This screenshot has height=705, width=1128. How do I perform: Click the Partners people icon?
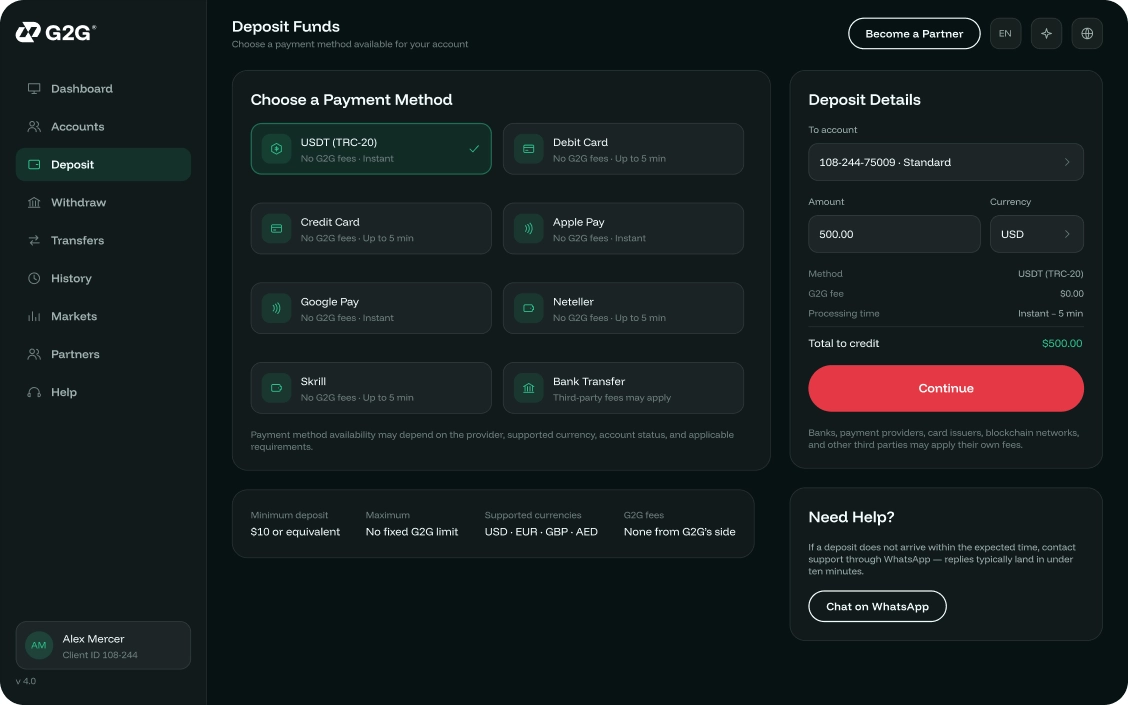coord(34,354)
